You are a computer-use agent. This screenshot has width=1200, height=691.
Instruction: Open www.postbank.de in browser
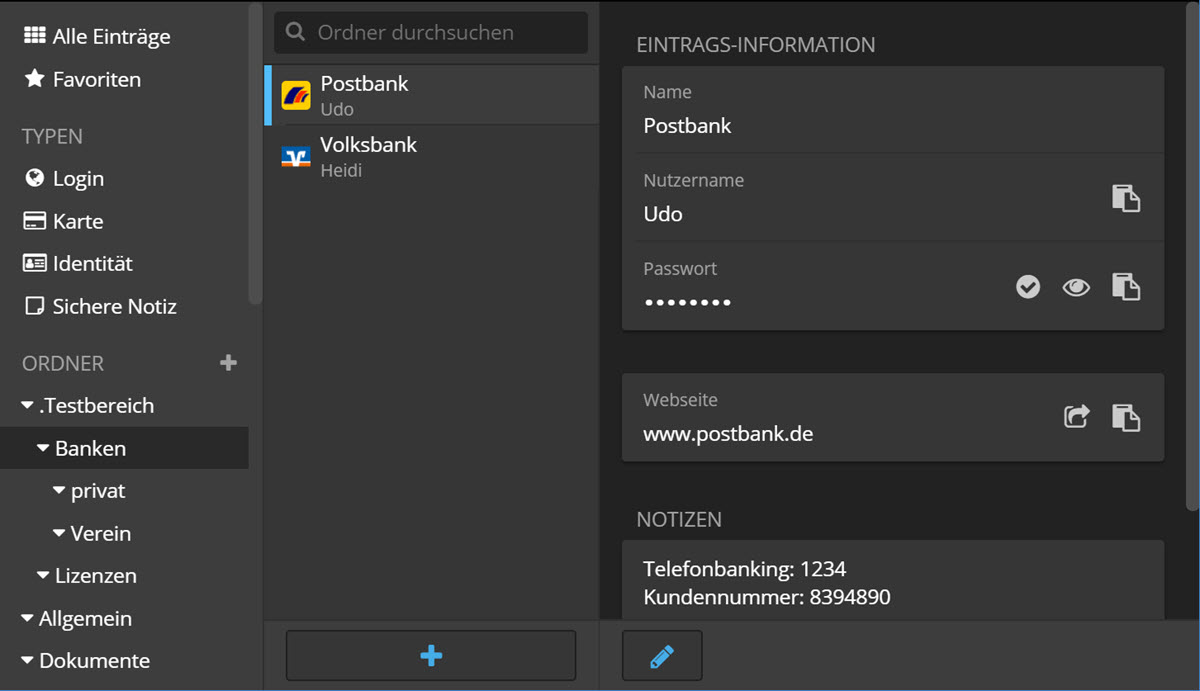pyautogui.click(x=1076, y=416)
